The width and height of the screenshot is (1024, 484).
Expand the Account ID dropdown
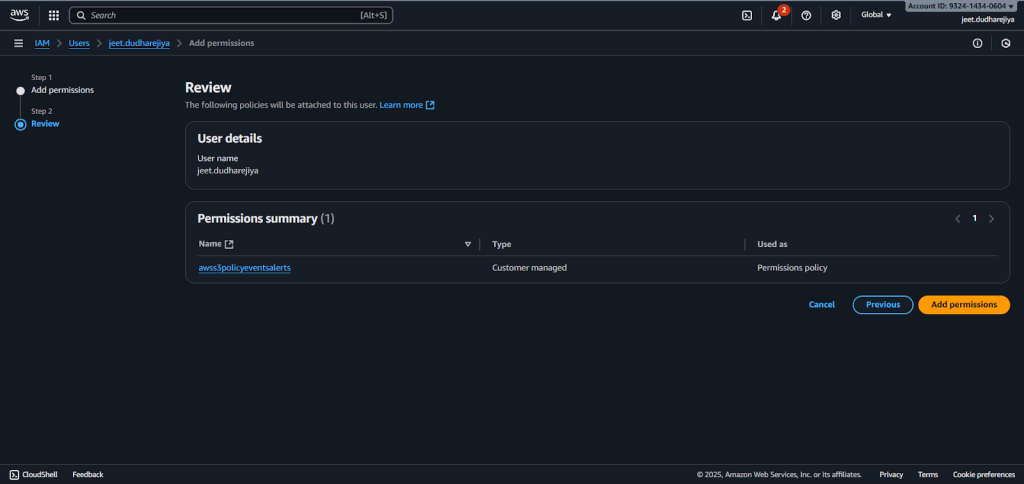click(x=961, y=6)
